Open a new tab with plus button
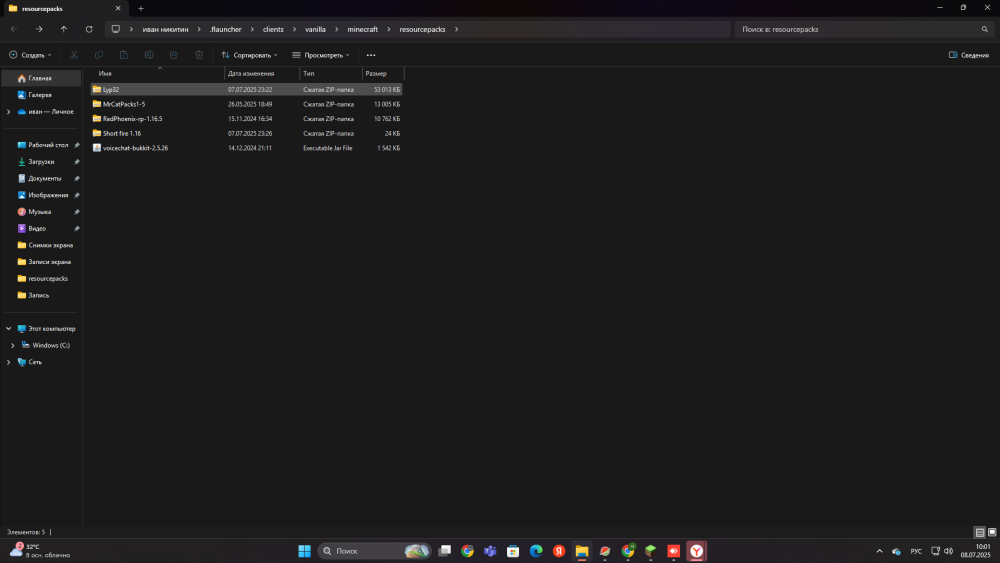This screenshot has height=563, width=1000. pyautogui.click(x=141, y=8)
